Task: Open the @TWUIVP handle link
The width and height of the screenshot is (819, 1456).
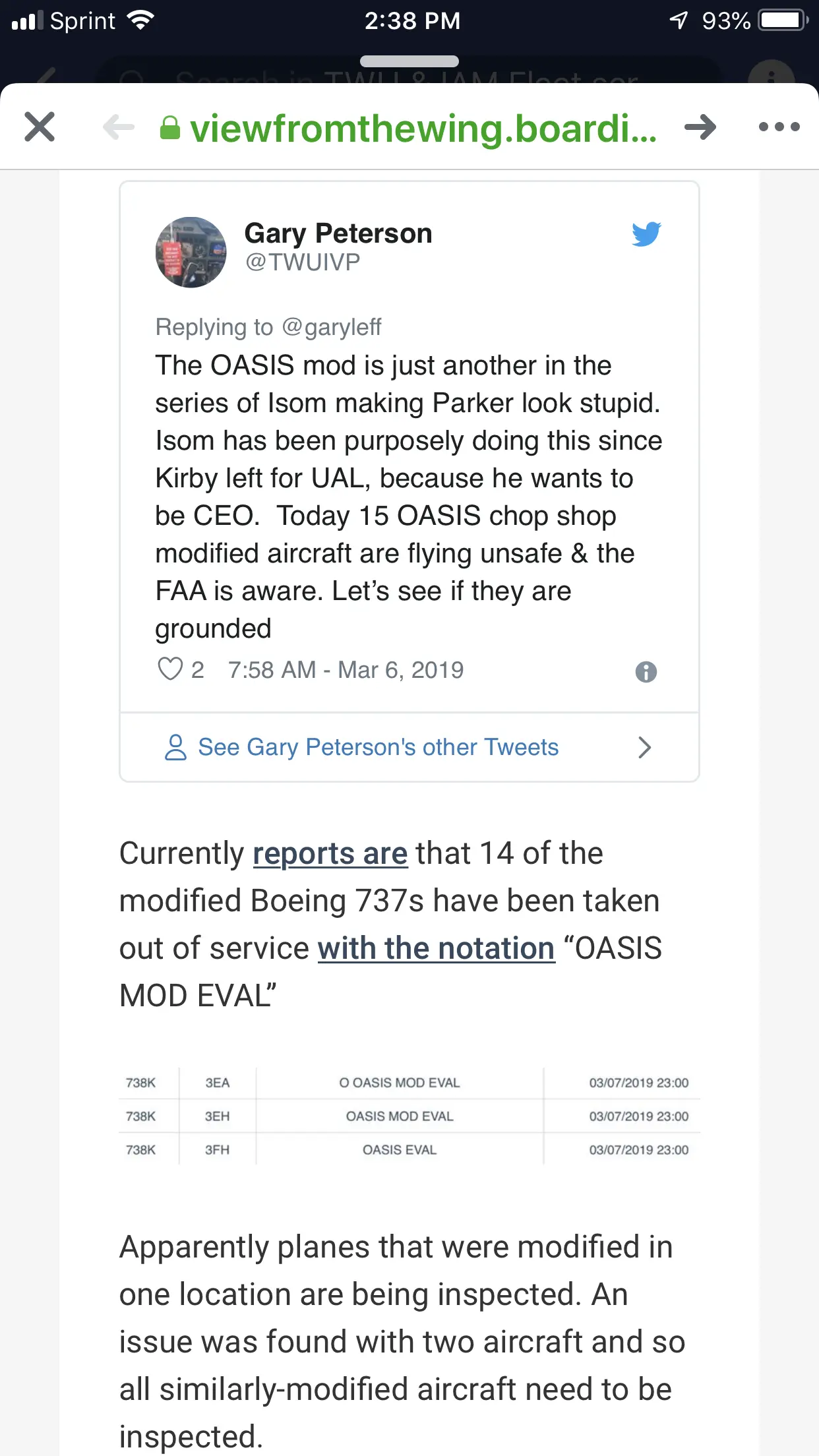Action: tap(303, 262)
